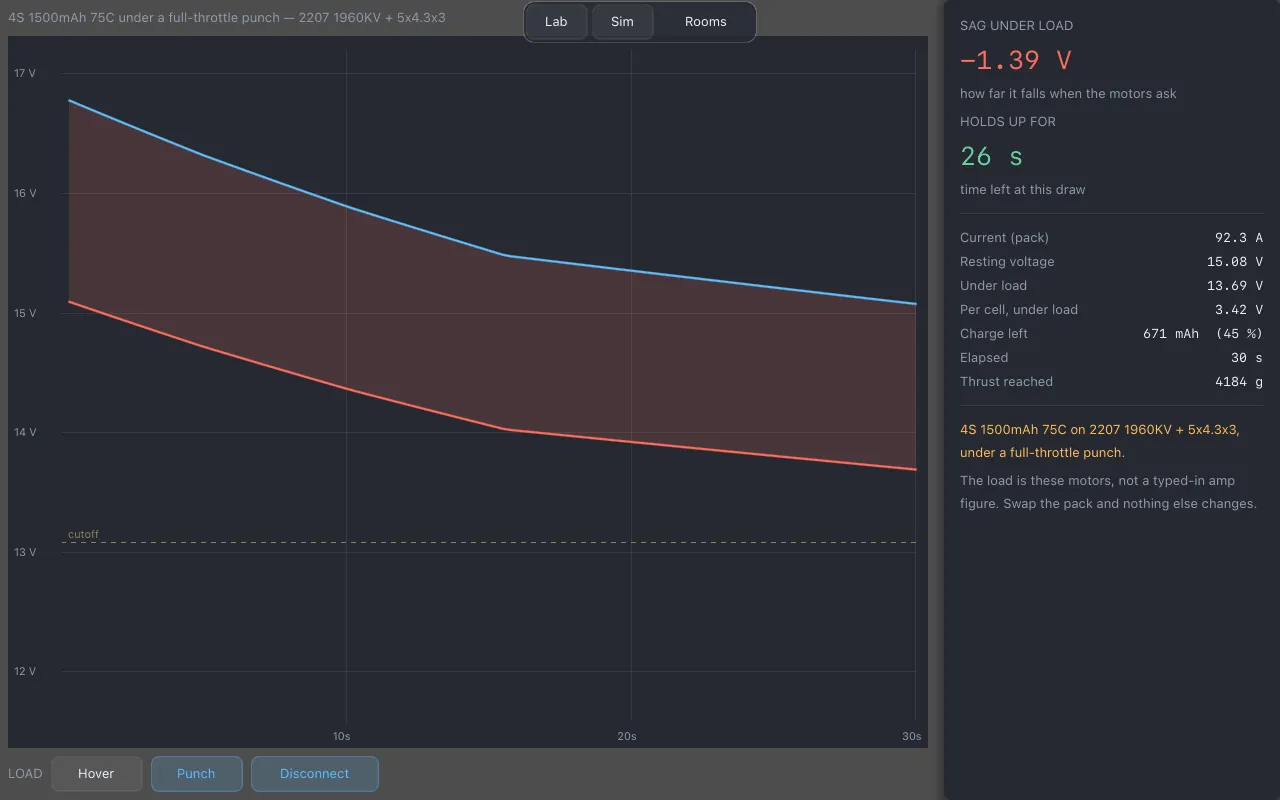Screen dimensions: 1280x800
Task: Click the 10s time axis label
Action: pos(341,736)
